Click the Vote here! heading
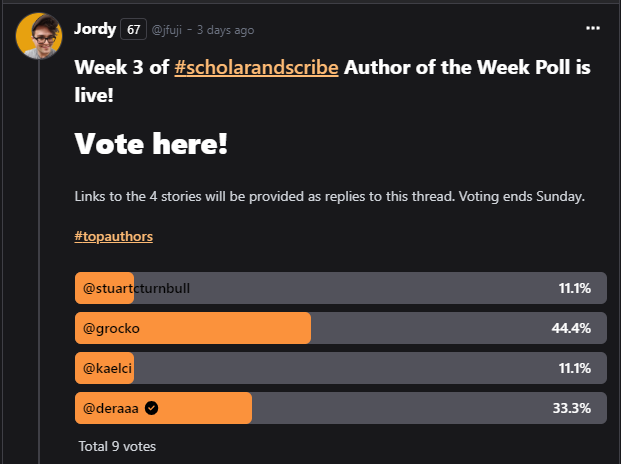Screen dimensions: 621x464 [x=151, y=143]
